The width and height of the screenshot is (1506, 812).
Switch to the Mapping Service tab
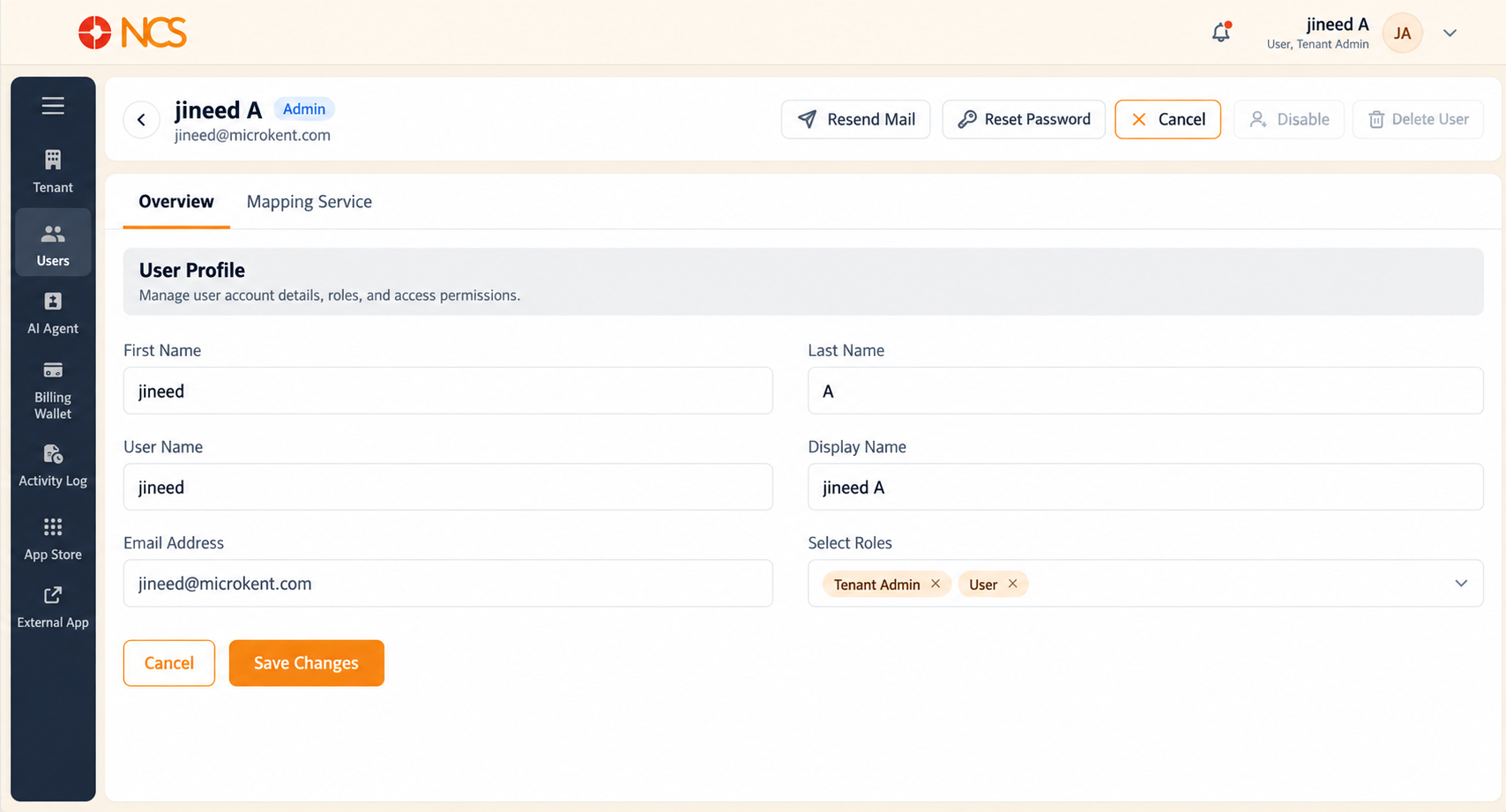pos(309,202)
